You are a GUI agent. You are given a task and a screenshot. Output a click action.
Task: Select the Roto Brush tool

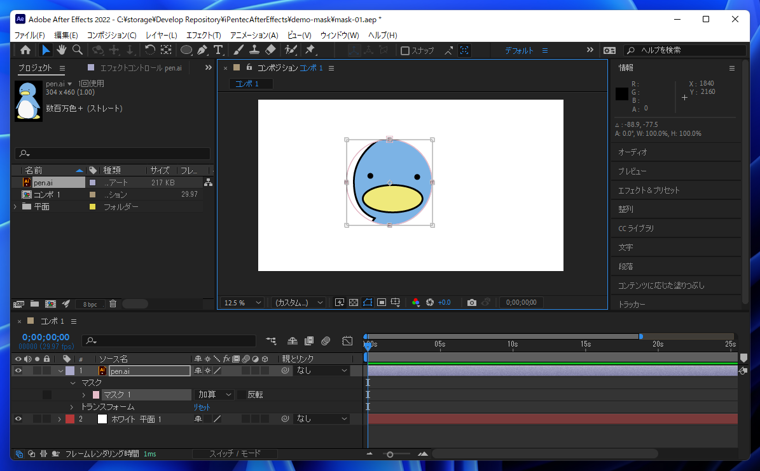click(x=290, y=50)
